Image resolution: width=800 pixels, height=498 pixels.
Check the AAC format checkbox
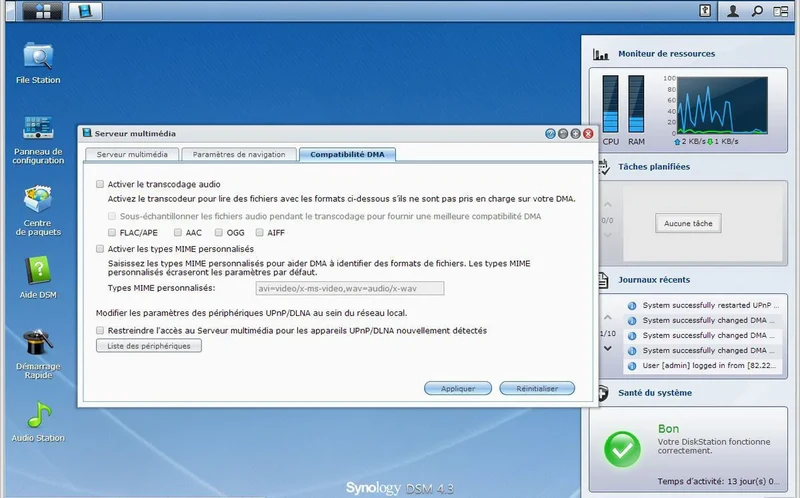[178, 233]
